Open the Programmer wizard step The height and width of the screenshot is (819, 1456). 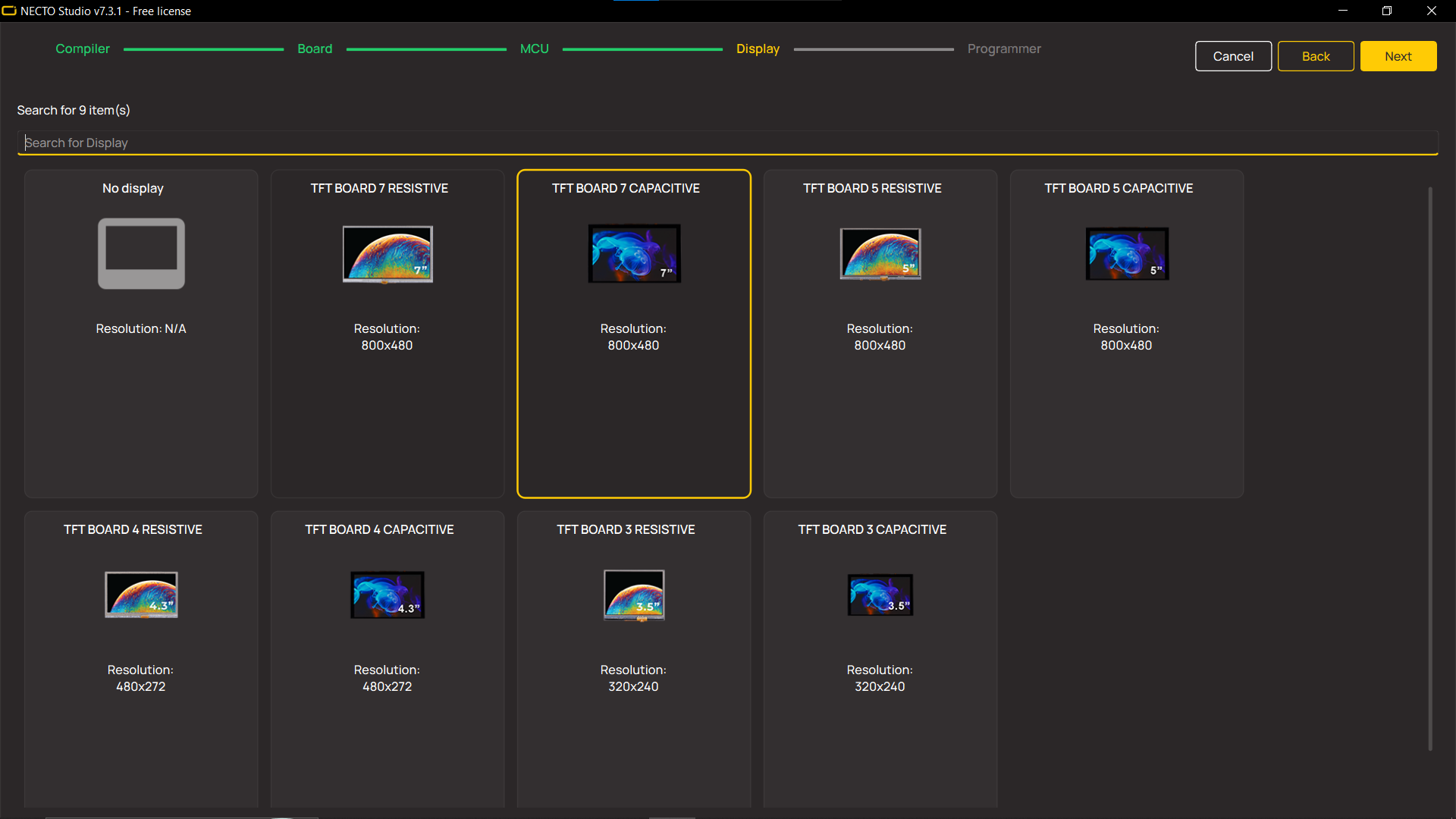(1004, 49)
